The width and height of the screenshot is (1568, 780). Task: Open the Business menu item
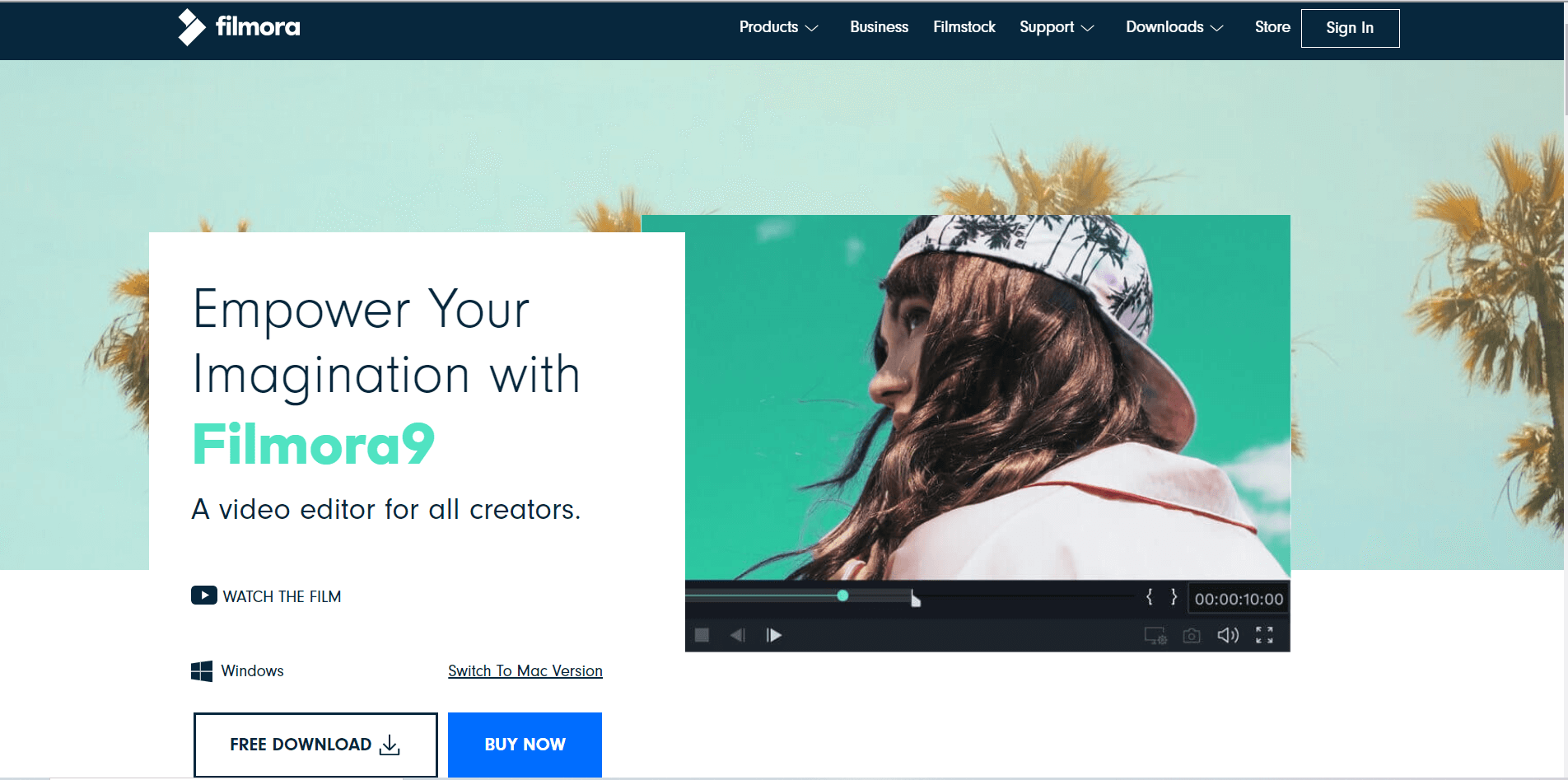(x=879, y=27)
